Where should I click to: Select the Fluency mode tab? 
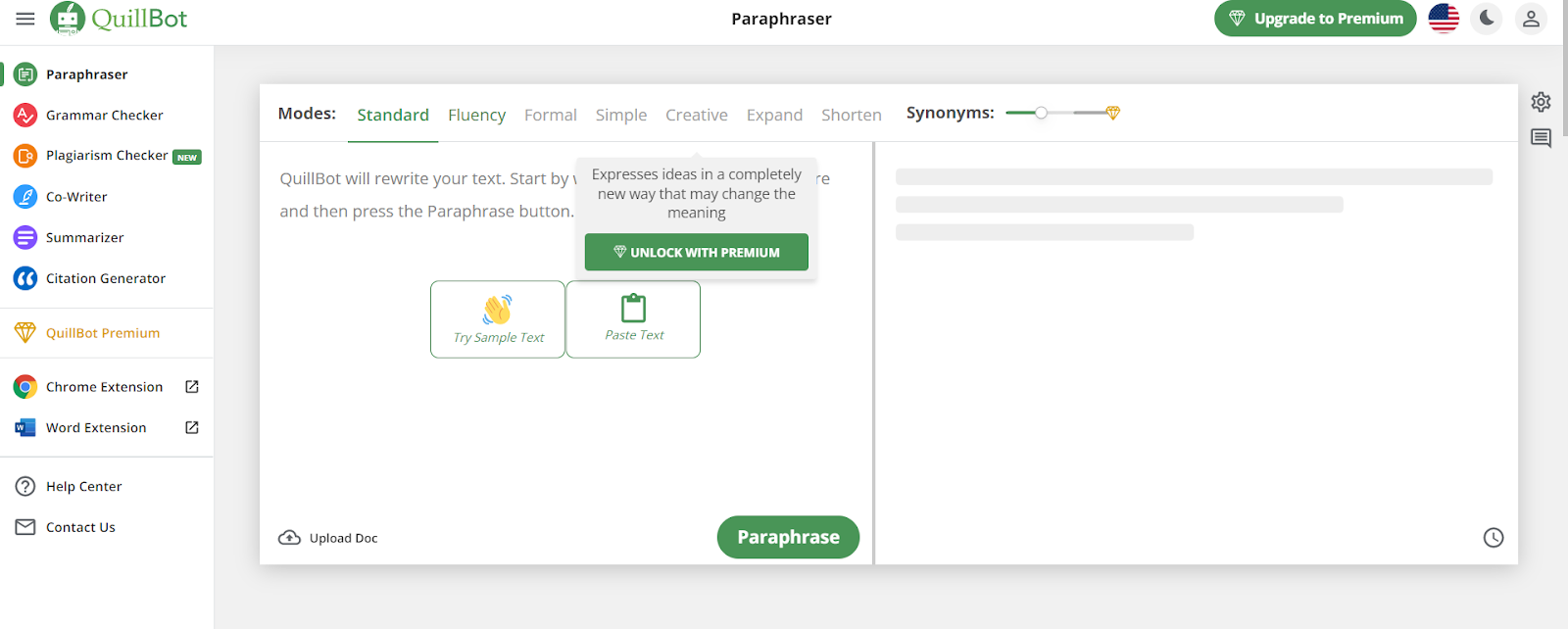click(477, 115)
